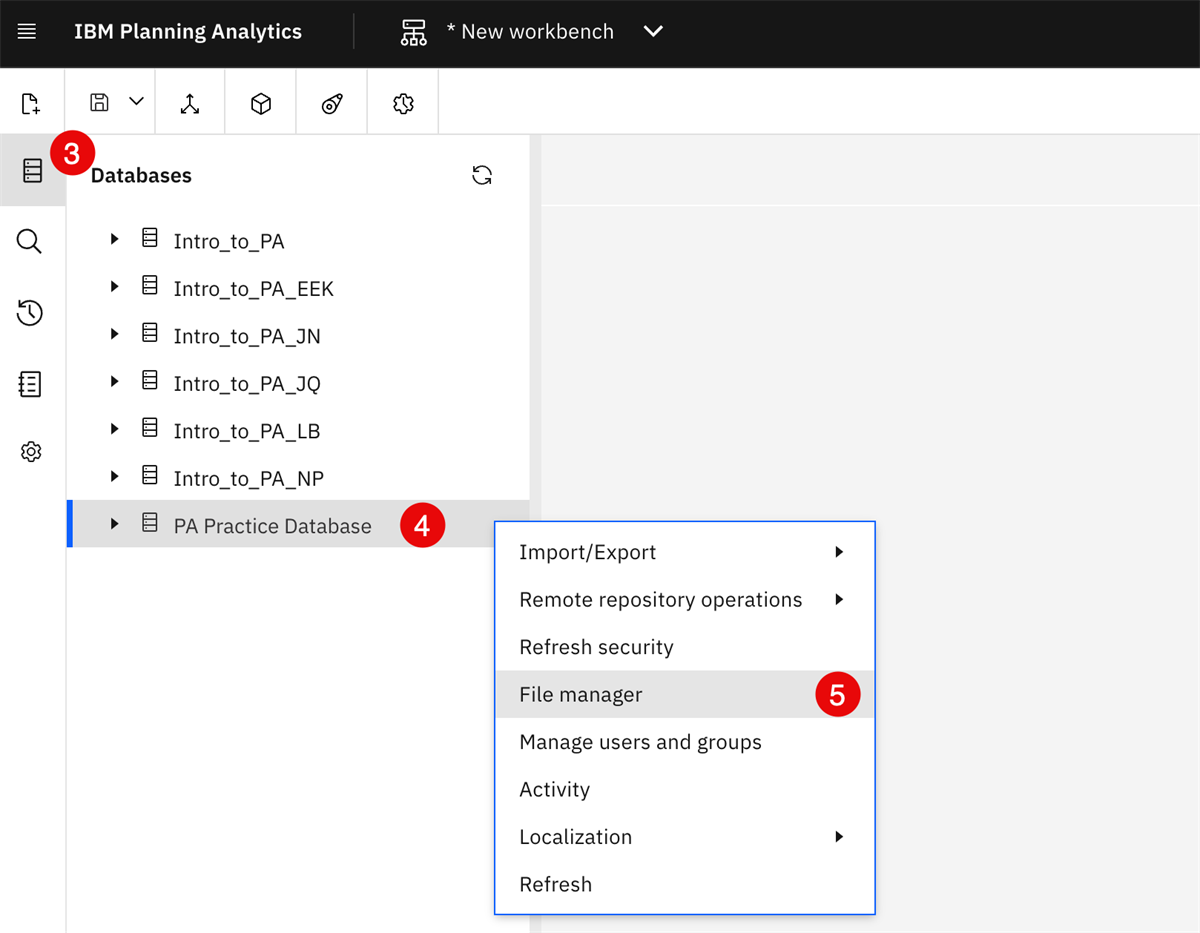The image size is (1200, 933).
Task: Choose File manager from context menu
Action: tap(685, 694)
